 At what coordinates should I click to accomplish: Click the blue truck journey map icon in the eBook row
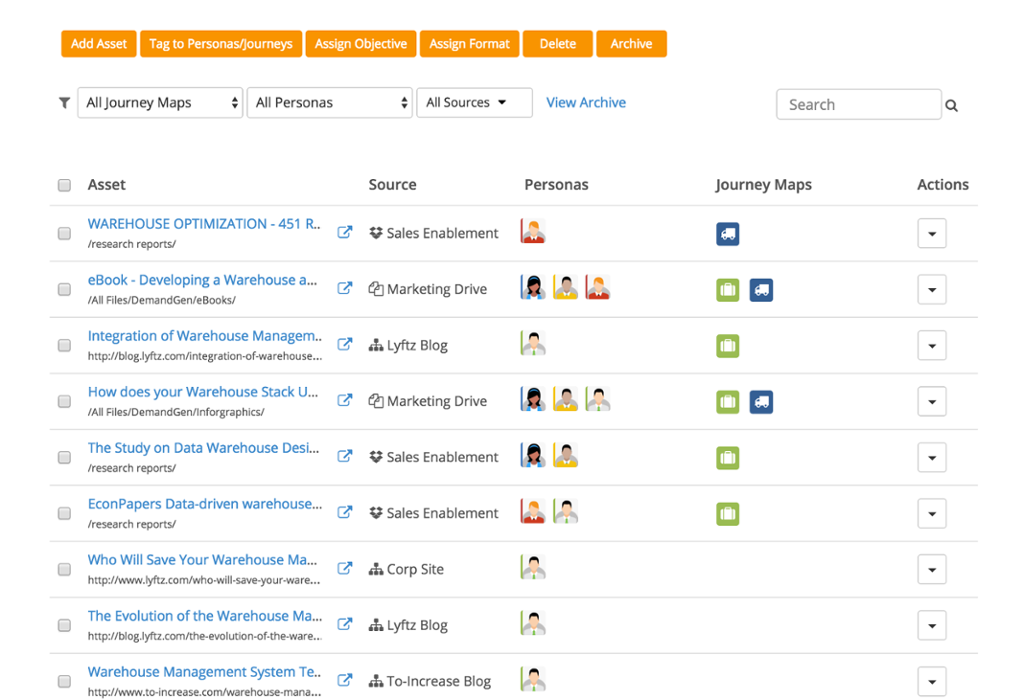coord(761,290)
